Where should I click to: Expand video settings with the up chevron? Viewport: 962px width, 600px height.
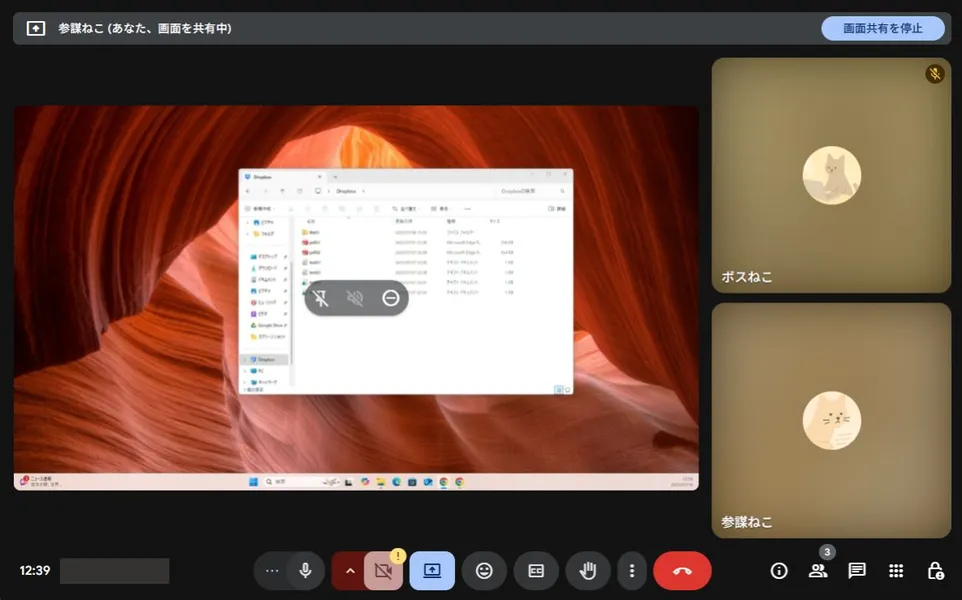pos(350,571)
